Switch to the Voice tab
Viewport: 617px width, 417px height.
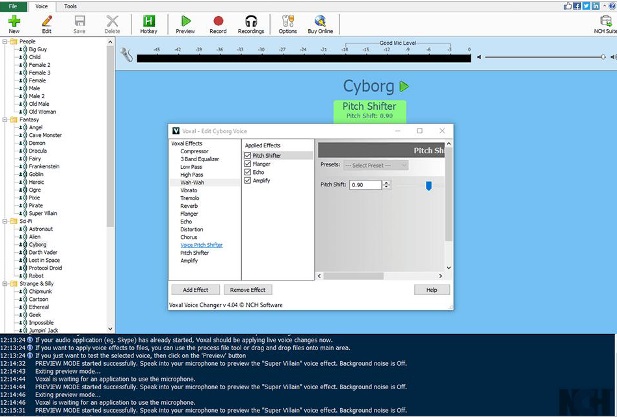(41, 6)
